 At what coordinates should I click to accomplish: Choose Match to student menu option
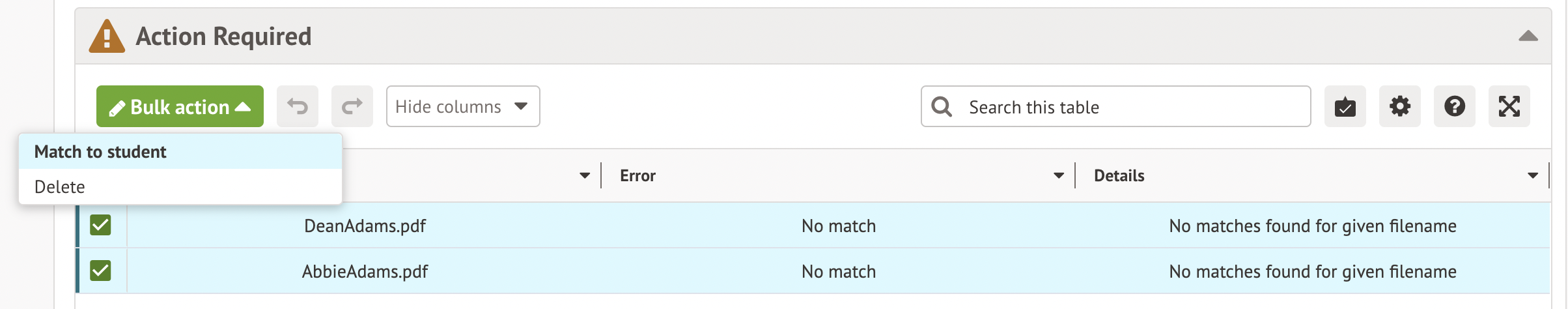(x=101, y=152)
